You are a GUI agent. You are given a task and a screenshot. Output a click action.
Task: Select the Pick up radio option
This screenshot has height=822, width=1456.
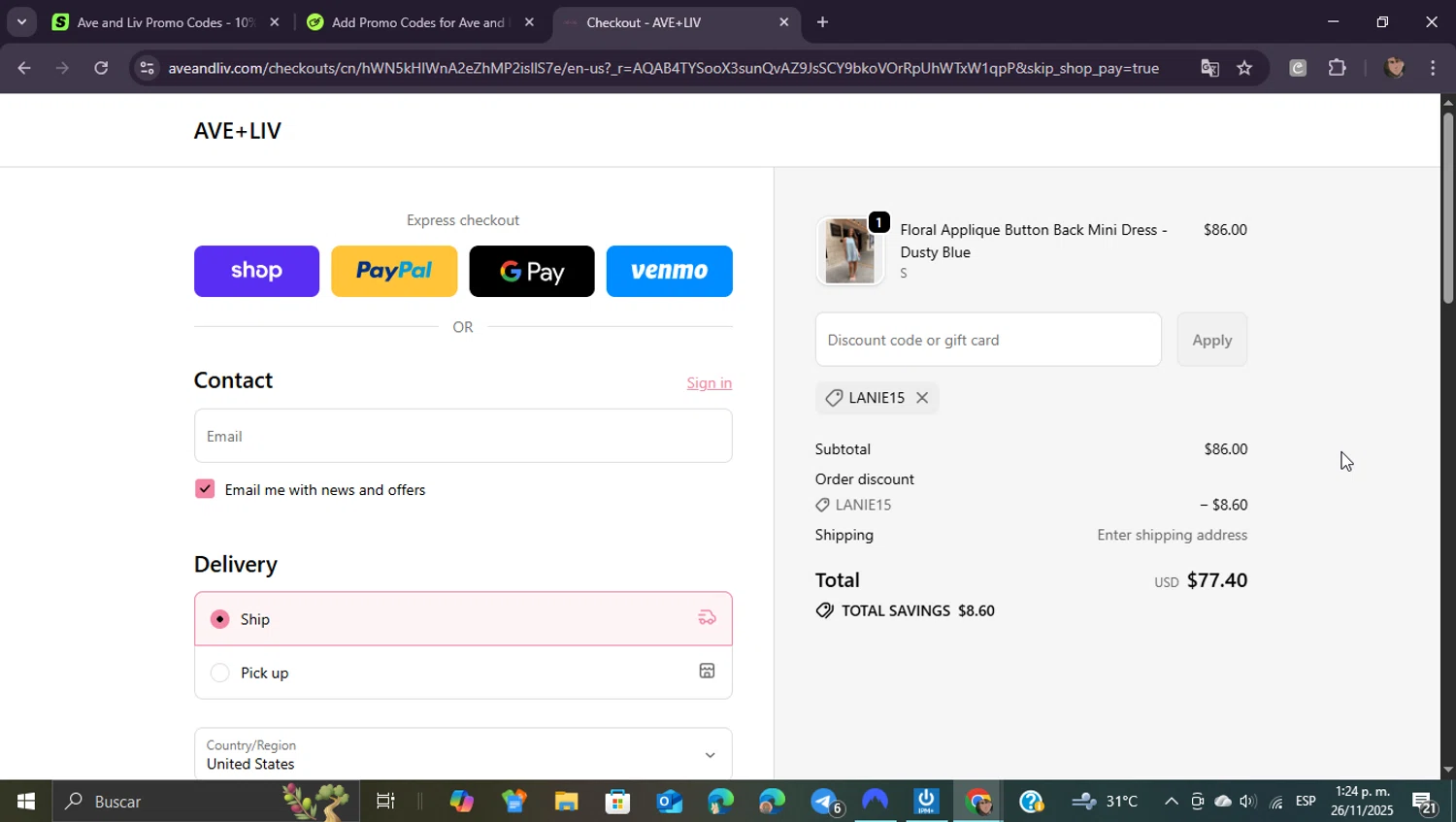click(x=220, y=673)
